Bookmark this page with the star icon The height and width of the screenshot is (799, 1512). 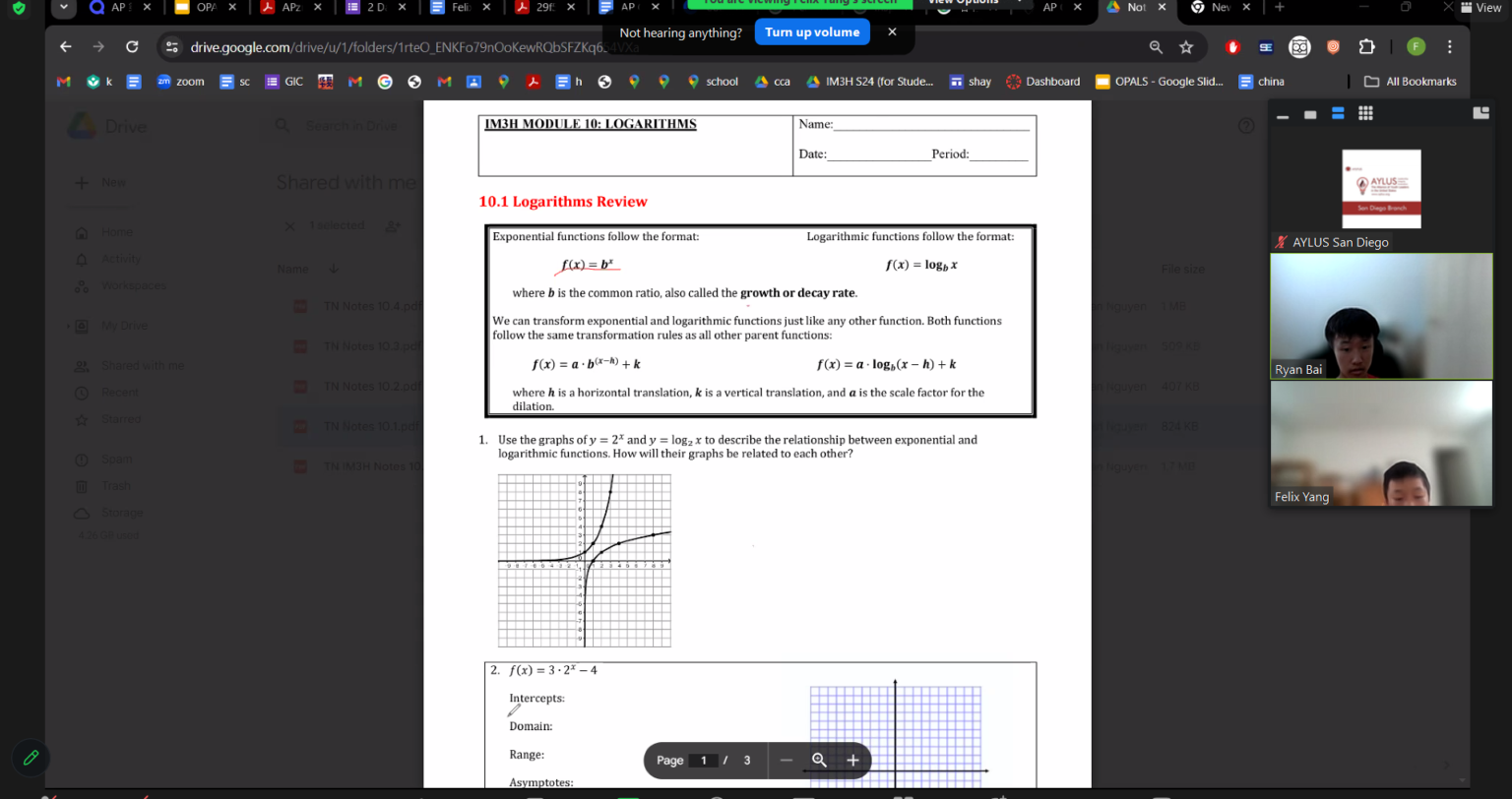(x=1186, y=46)
